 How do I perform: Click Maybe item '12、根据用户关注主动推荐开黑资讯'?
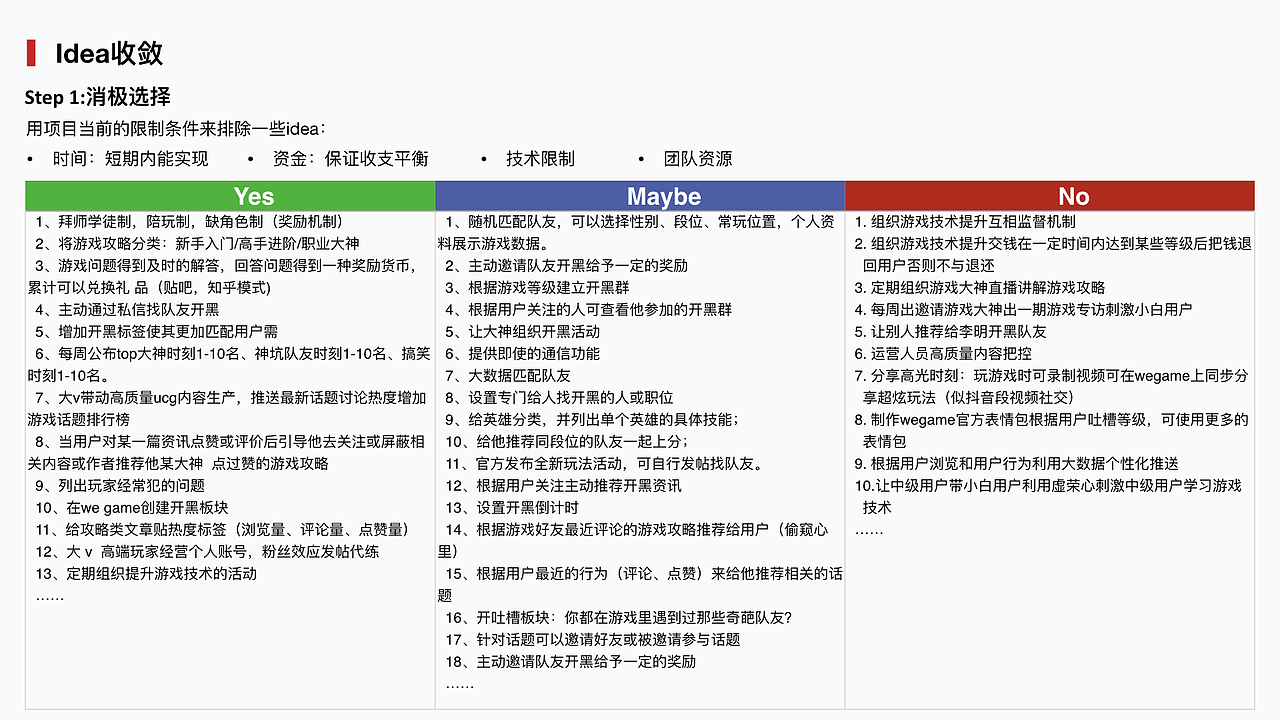[x=564, y=486]
